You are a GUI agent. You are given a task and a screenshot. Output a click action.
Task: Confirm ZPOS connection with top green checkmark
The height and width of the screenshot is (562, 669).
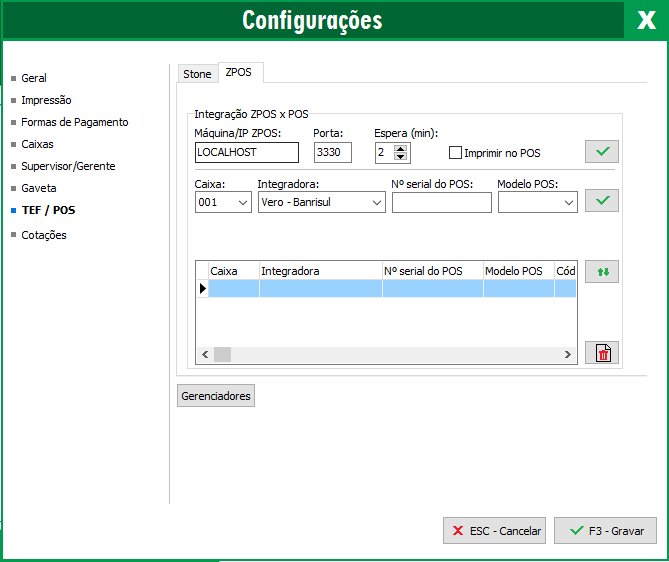pyautogui.click(x=602, y=152)
